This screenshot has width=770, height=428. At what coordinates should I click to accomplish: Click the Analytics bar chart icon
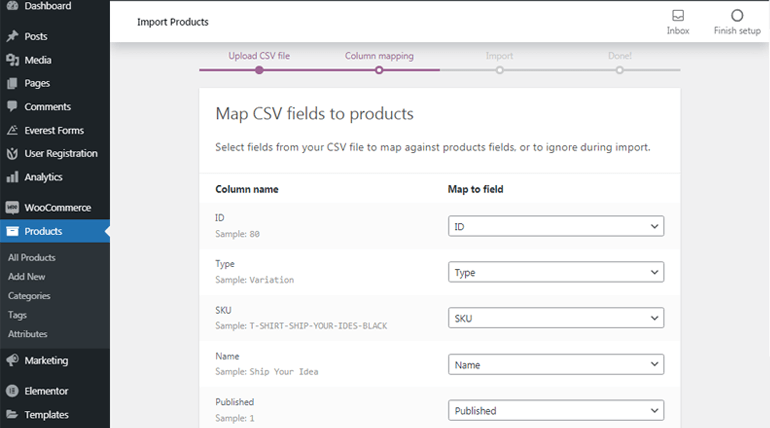pyautogui.click(x=12, y=177)
